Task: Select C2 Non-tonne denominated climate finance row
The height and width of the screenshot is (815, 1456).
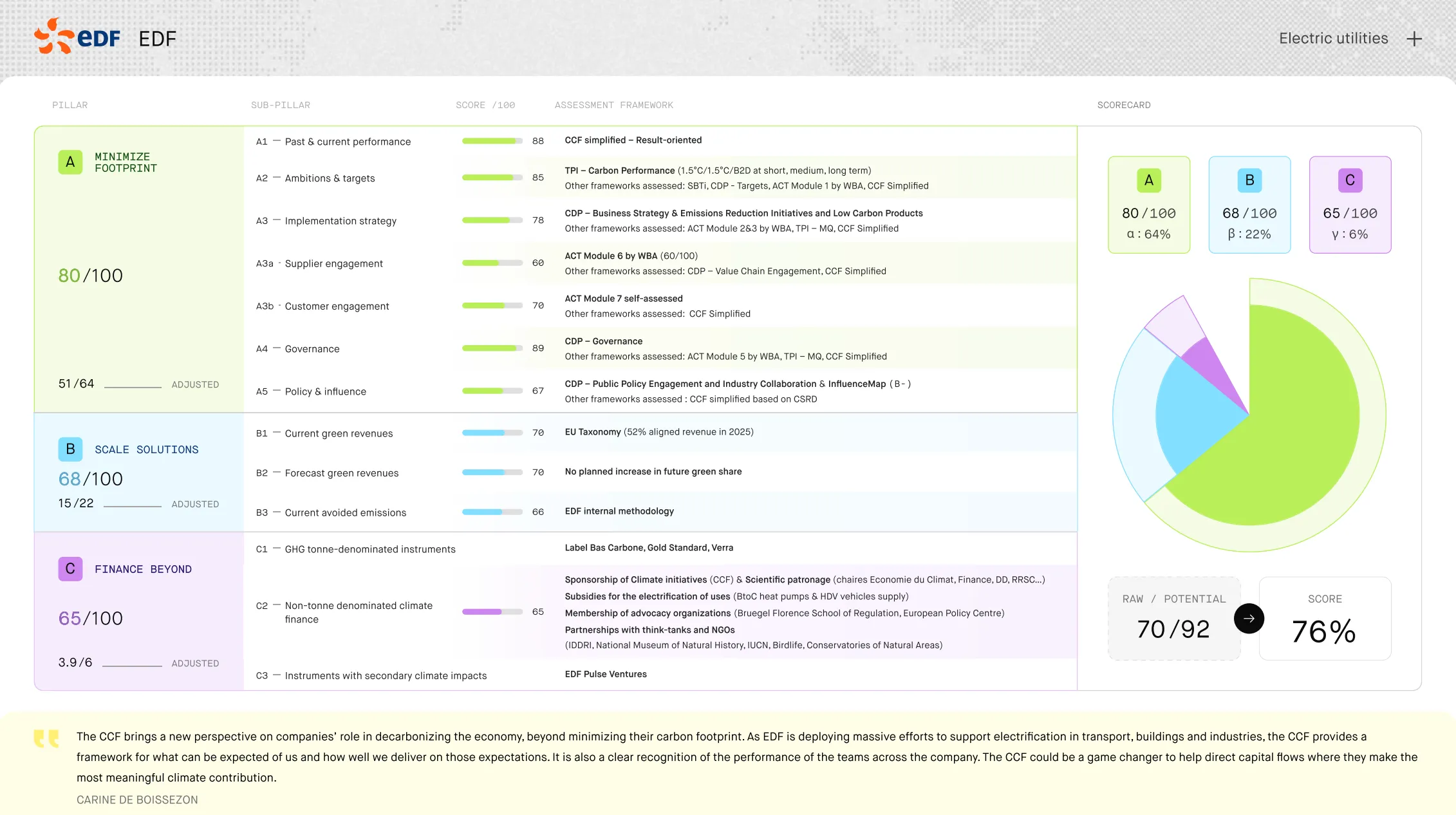Action: tap(660, 612)
